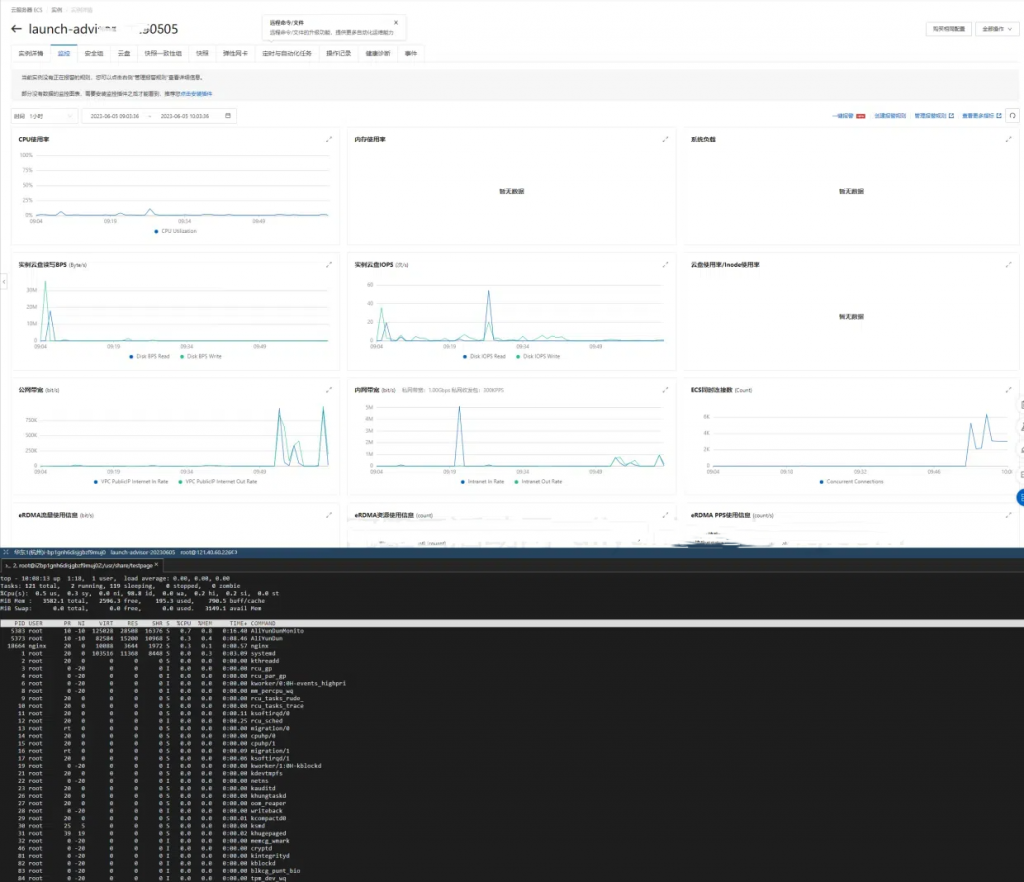
Task: Maximize the 实例云盘IOPS chart
Action: point(665,264)
